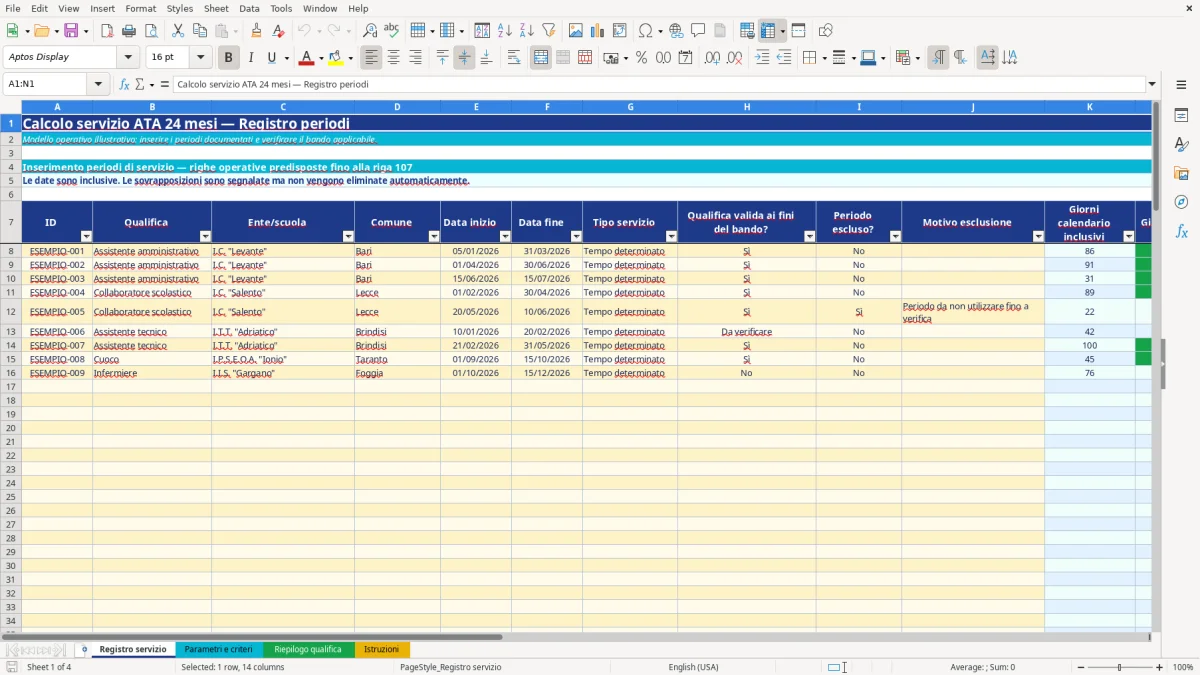The image size is (1200, 675).
Task: Toggle Italic formatting
Action: point(251,58)
